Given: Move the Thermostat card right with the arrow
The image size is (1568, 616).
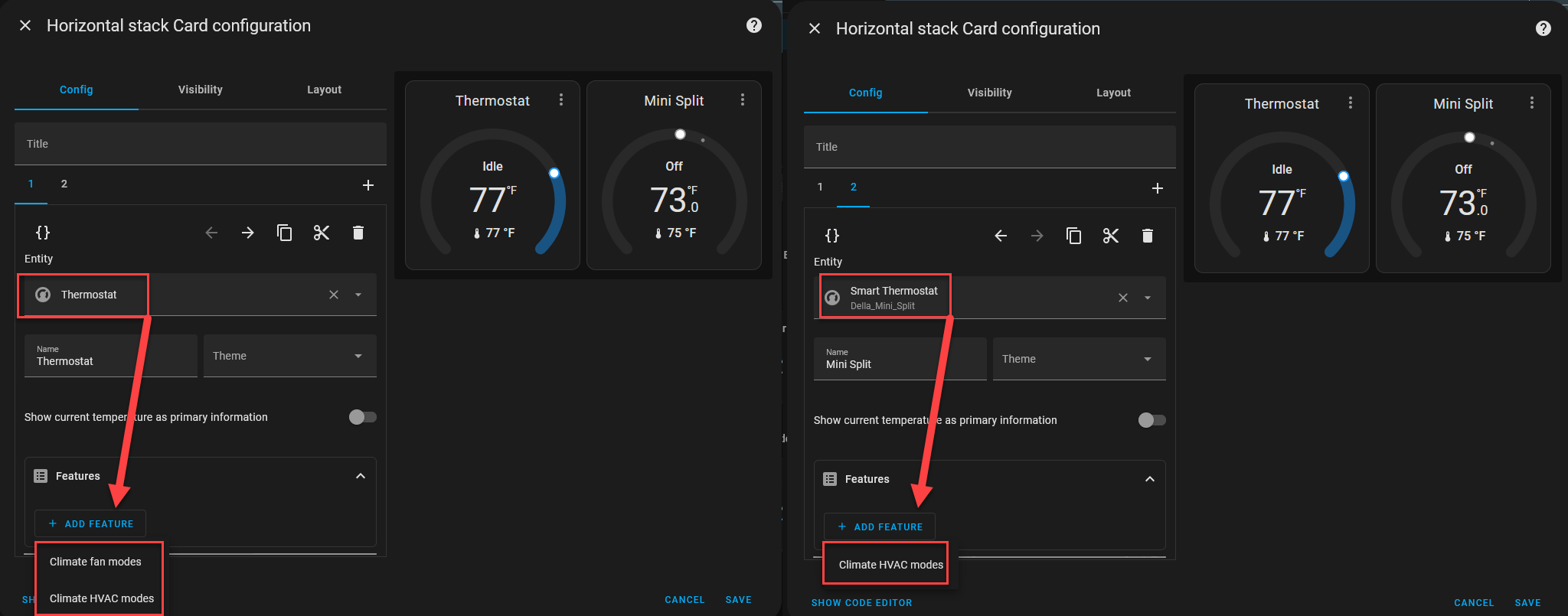Looking at the screenshot, I should [x=247, y=233].
